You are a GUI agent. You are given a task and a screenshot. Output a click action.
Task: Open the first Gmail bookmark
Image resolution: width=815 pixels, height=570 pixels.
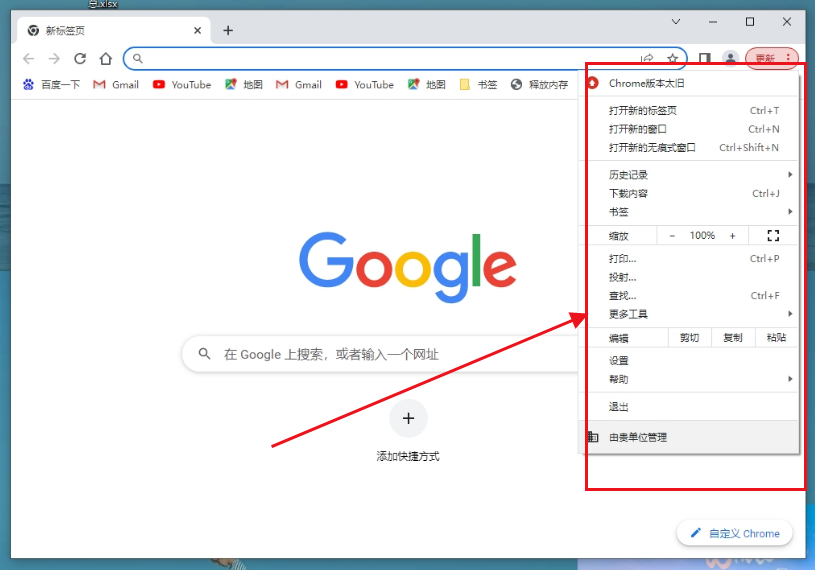tap(116, 84)
